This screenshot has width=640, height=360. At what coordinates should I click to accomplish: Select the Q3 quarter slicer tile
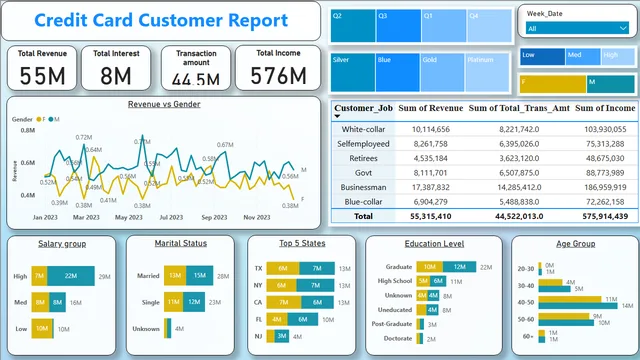click(398, 26)
